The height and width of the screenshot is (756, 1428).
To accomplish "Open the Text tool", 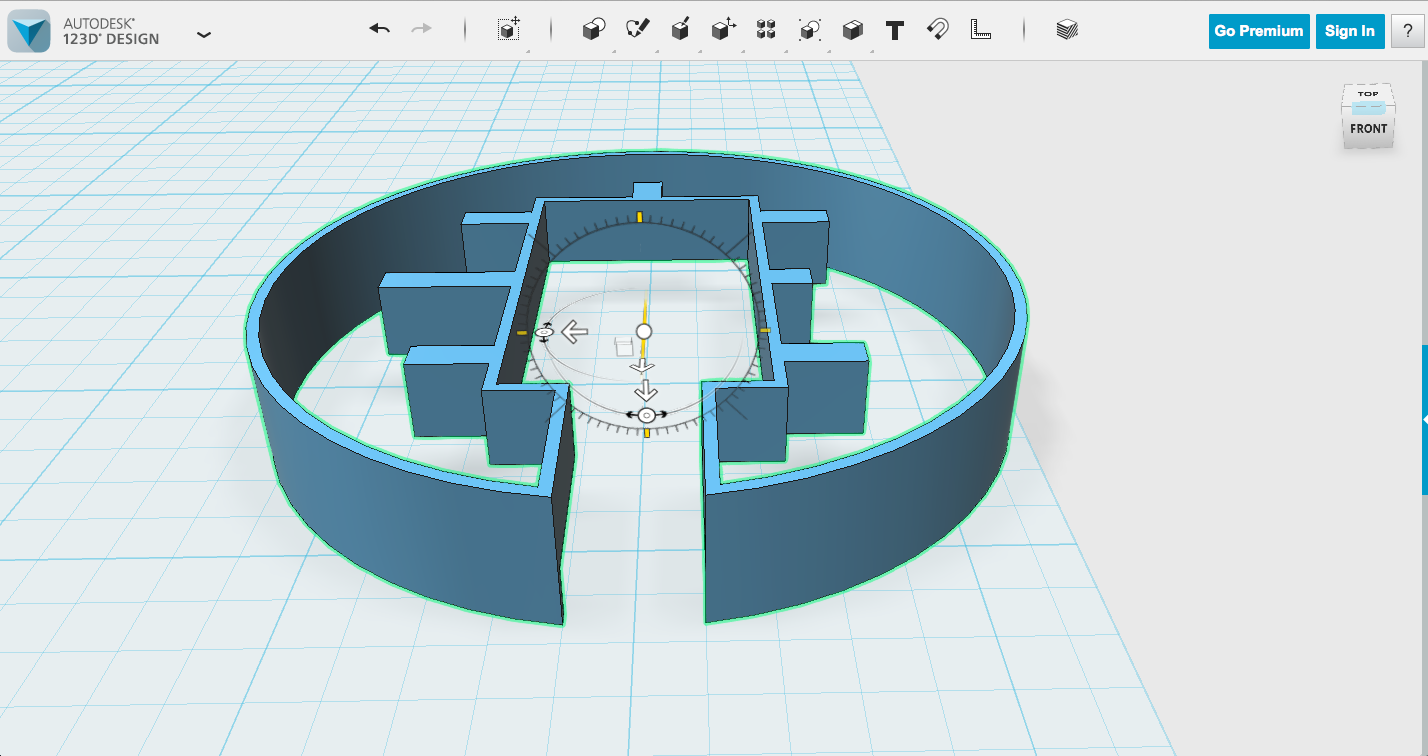I will 893,30.
